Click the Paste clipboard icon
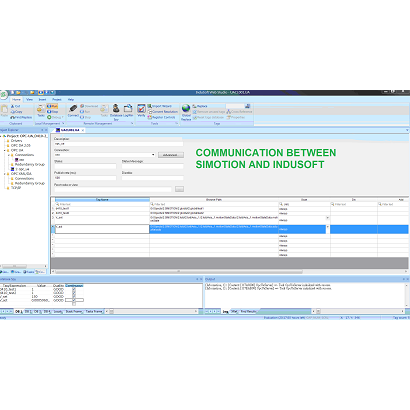 click(x=4, y=110)
